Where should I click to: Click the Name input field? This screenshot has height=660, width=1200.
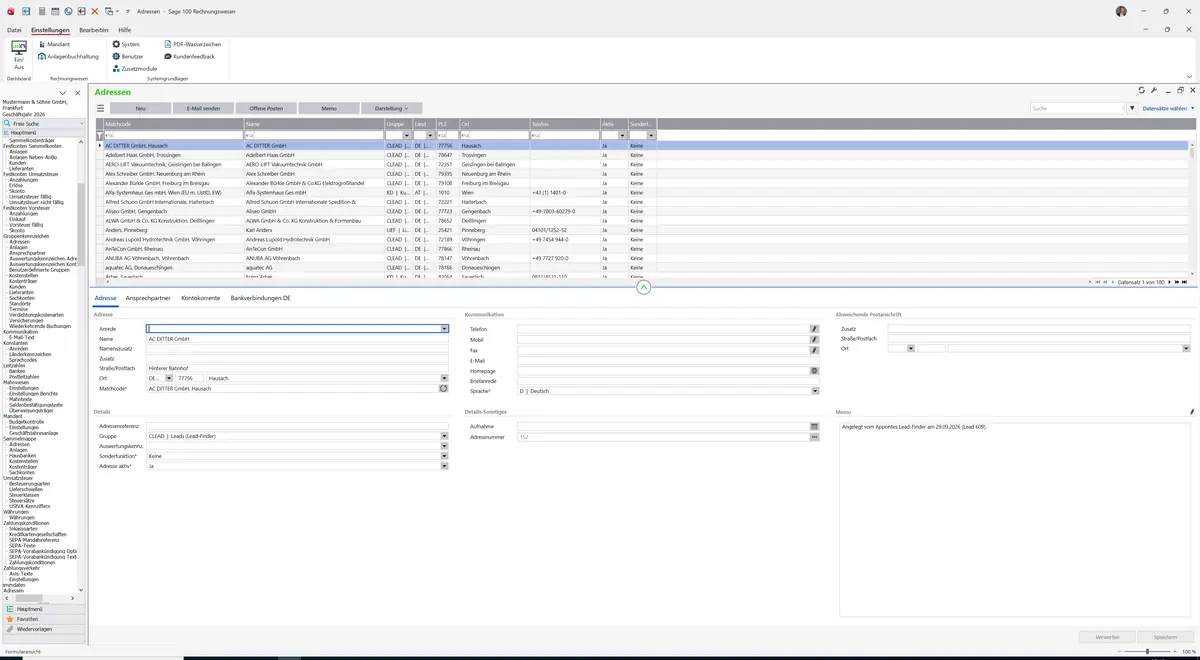[x=297, y=339]
